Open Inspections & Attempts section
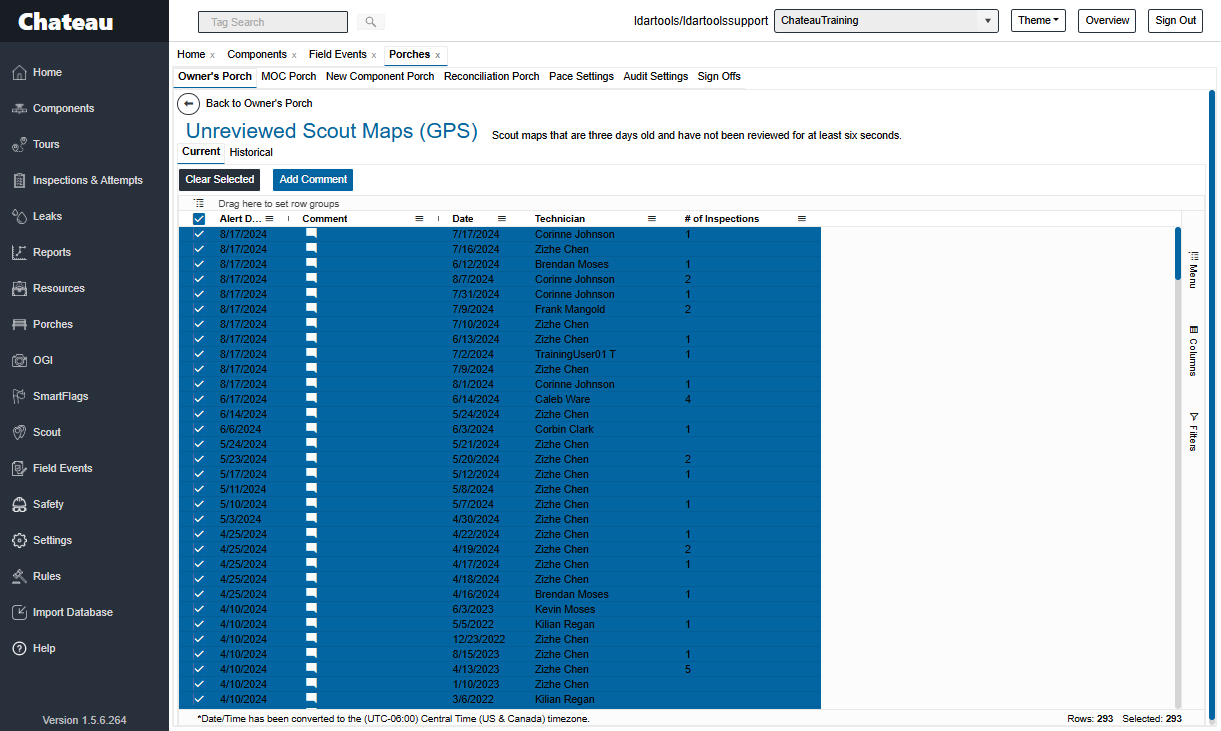Viewport: 1221px width, 731px height. 87,180
